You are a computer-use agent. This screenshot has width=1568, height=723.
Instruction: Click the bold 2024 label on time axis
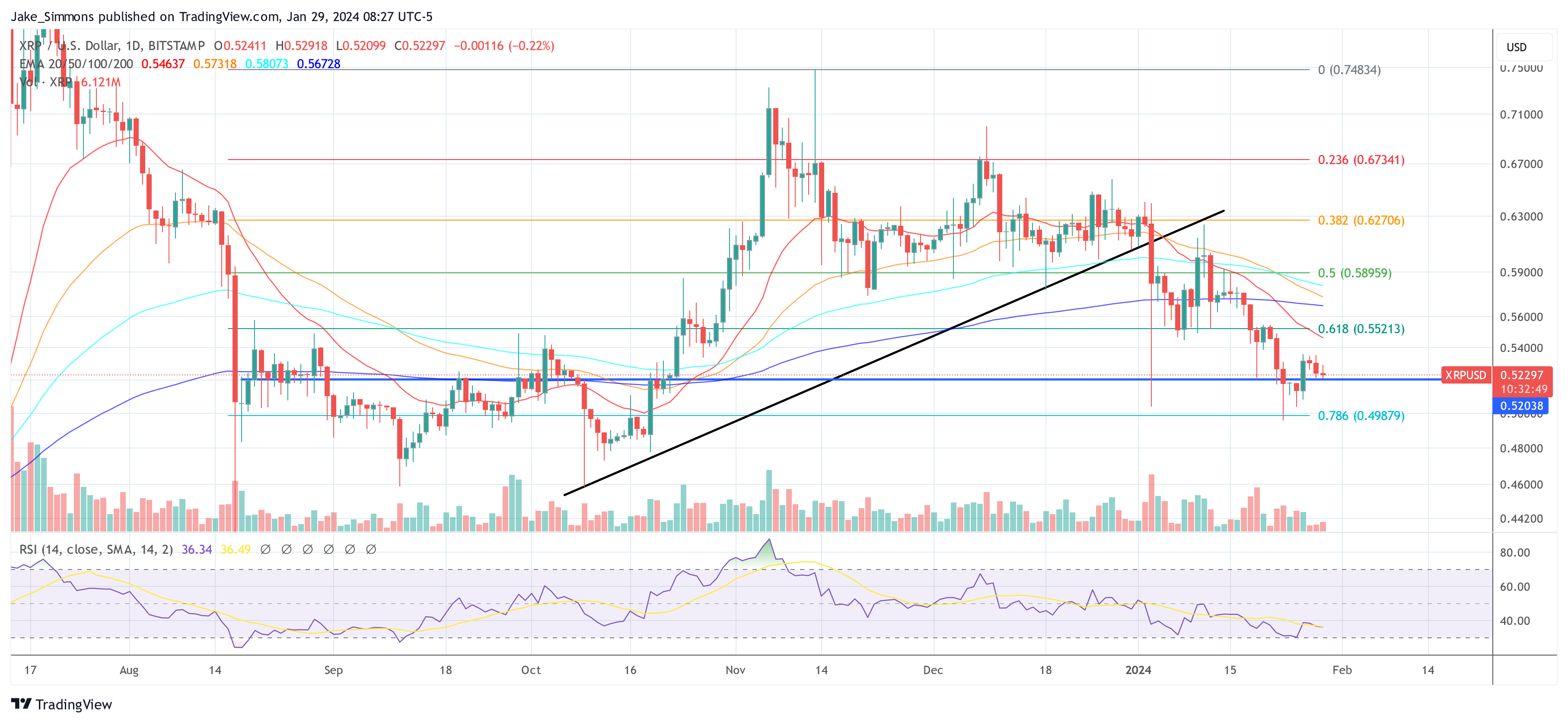click(1138, 670)
